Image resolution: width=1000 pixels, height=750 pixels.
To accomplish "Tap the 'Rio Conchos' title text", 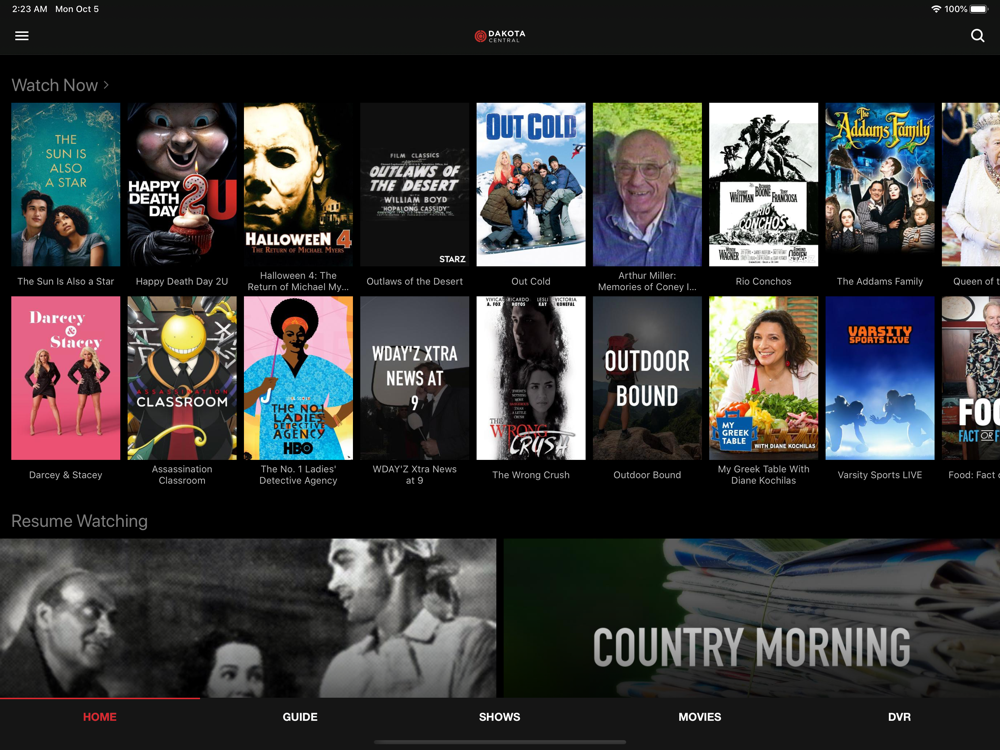I will coord(763,281).
